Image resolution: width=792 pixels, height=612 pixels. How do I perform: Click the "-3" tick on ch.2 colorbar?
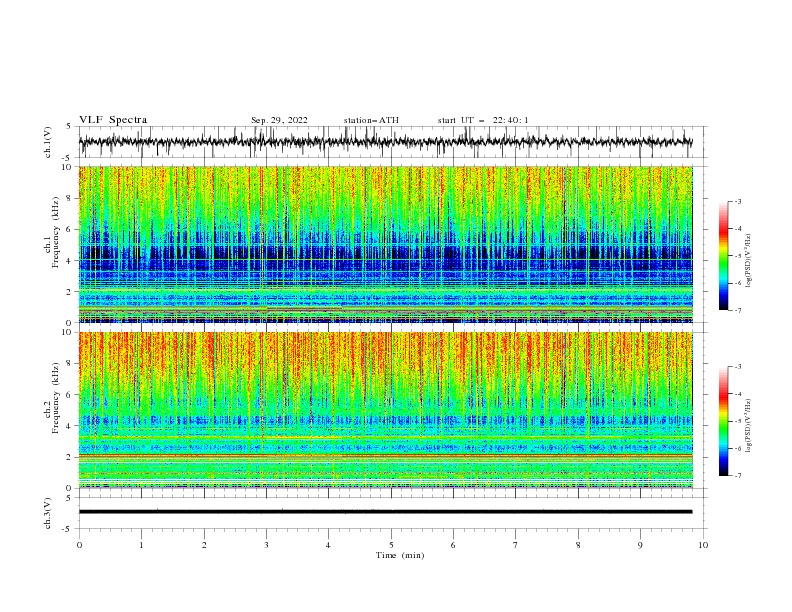(737, 367)
